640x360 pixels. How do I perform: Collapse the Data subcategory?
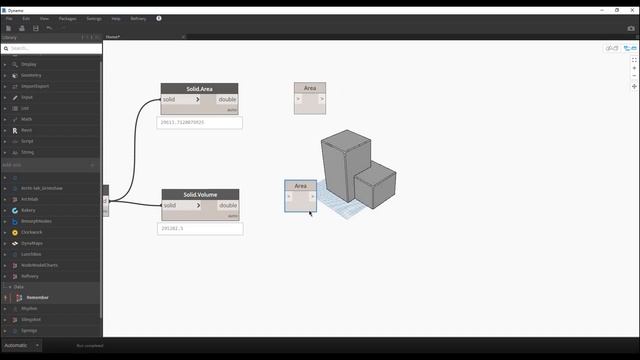click(x=10, y=287)
